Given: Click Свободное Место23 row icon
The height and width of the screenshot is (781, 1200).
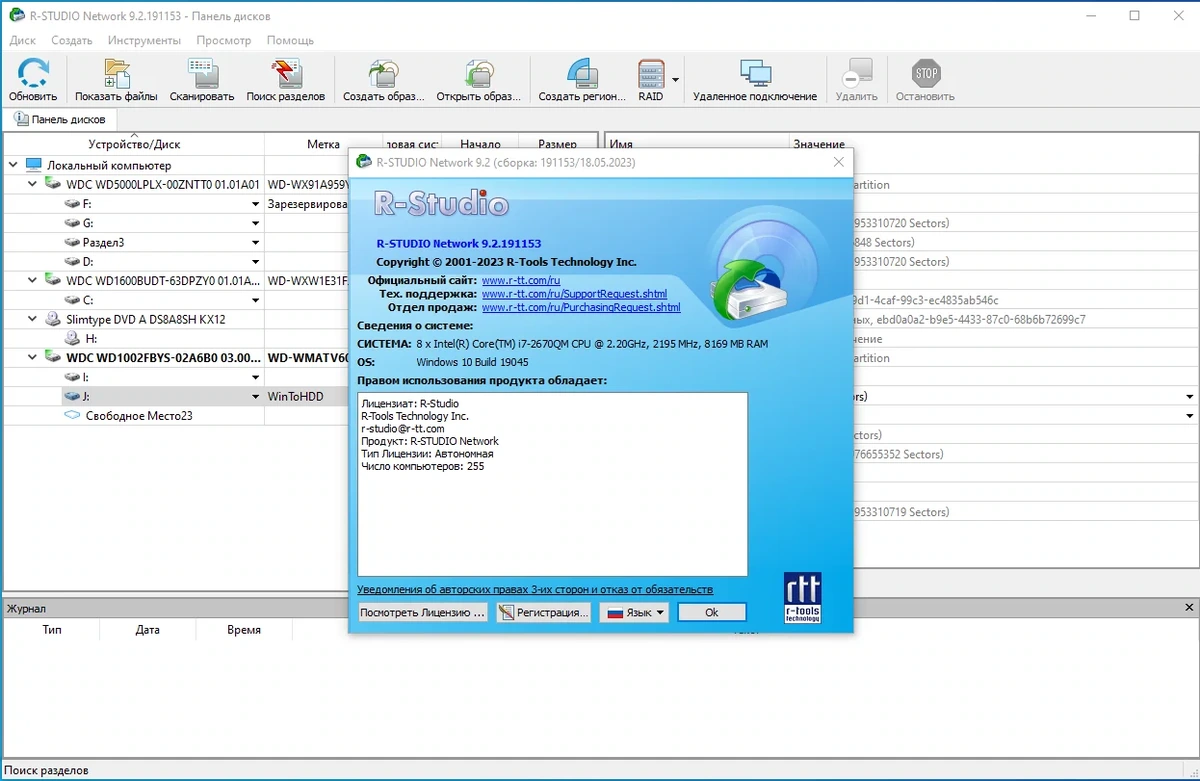Looking at the screenshot, I should pos(73,415).
